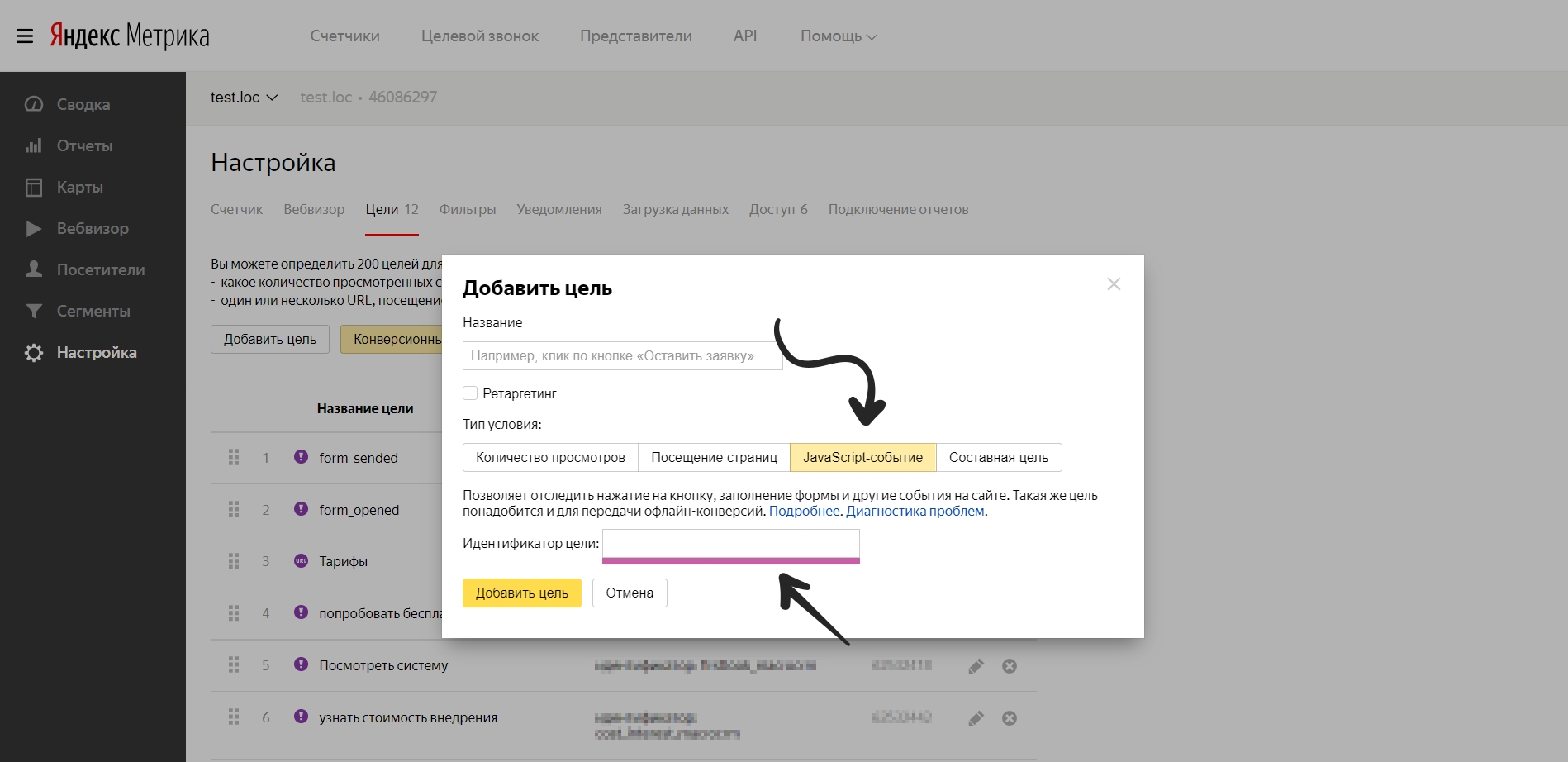This screenshot has width=1568, height=762.
Task: Open Отчеты via the bar chart icon
Action: [34, 145]
